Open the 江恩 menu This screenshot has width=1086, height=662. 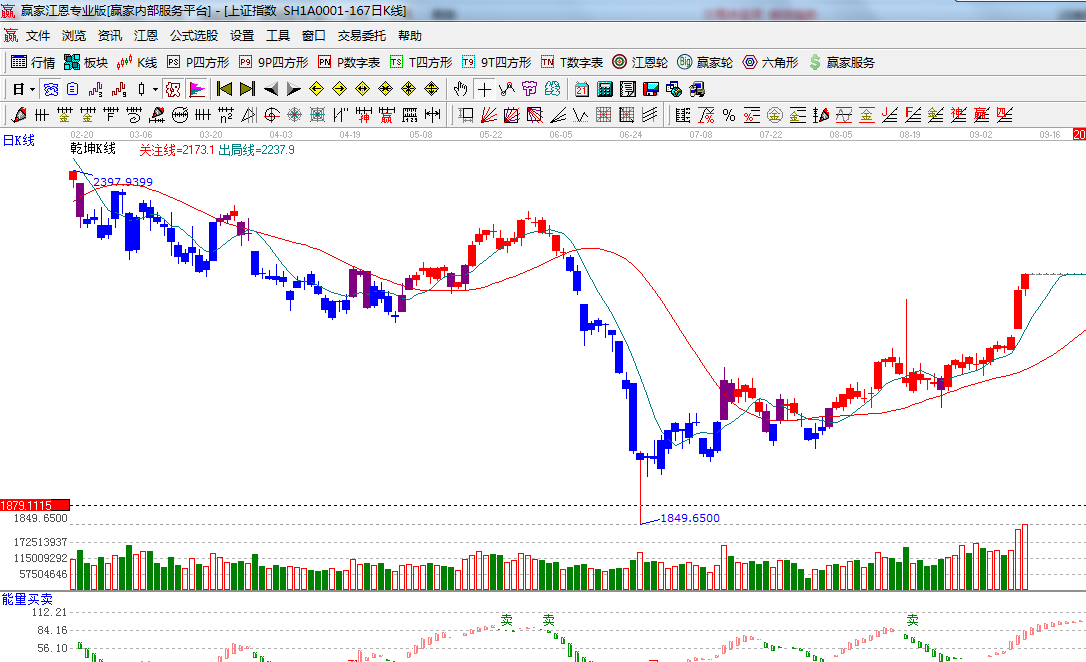click(x=146, y=36)
